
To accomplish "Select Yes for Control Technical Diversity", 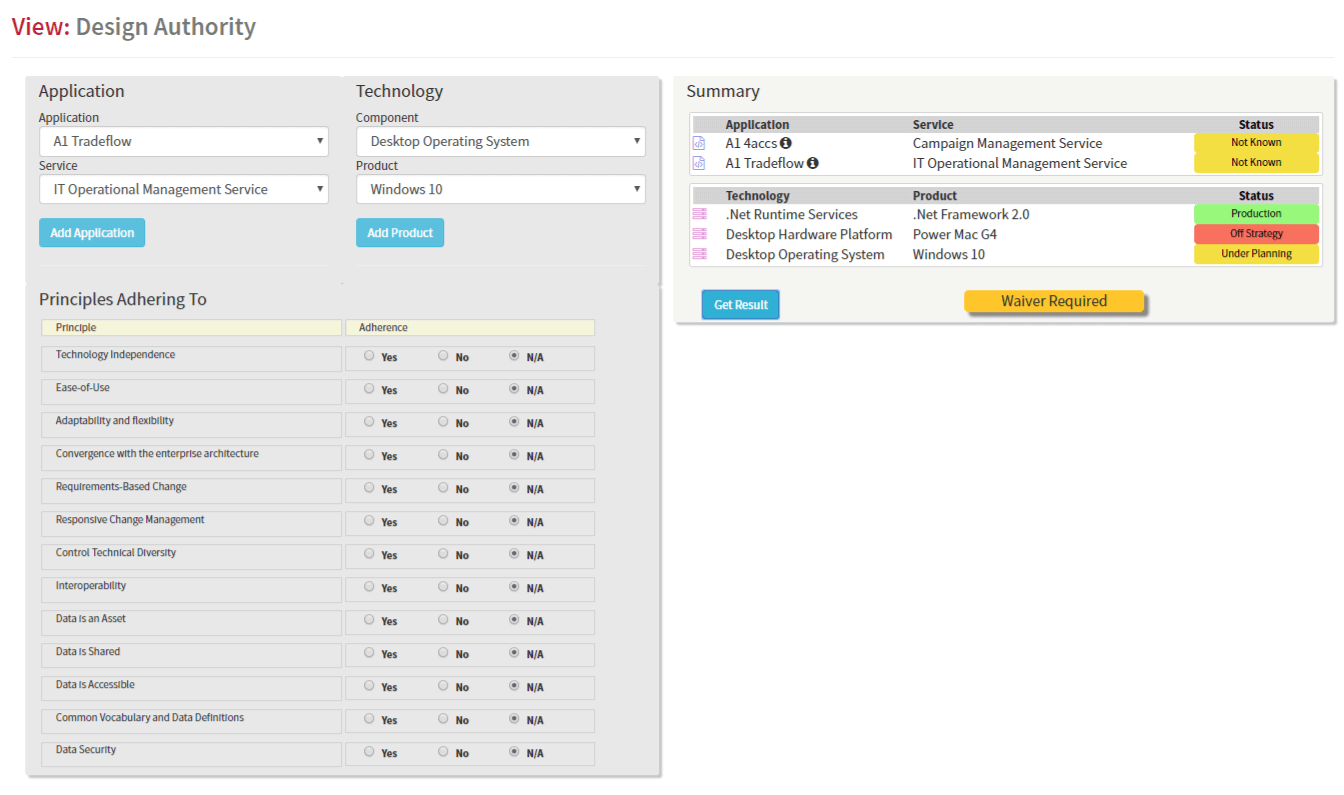I will click(370, 553).
